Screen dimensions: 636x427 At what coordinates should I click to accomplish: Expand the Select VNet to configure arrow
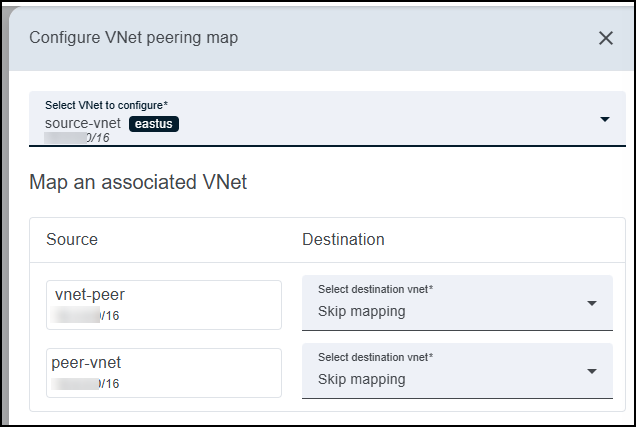(x=605, y=120)
